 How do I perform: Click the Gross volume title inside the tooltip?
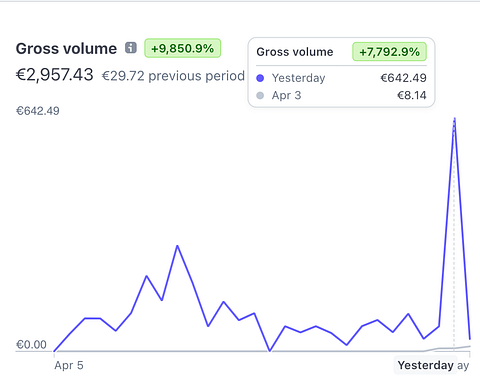click(295, 52)
